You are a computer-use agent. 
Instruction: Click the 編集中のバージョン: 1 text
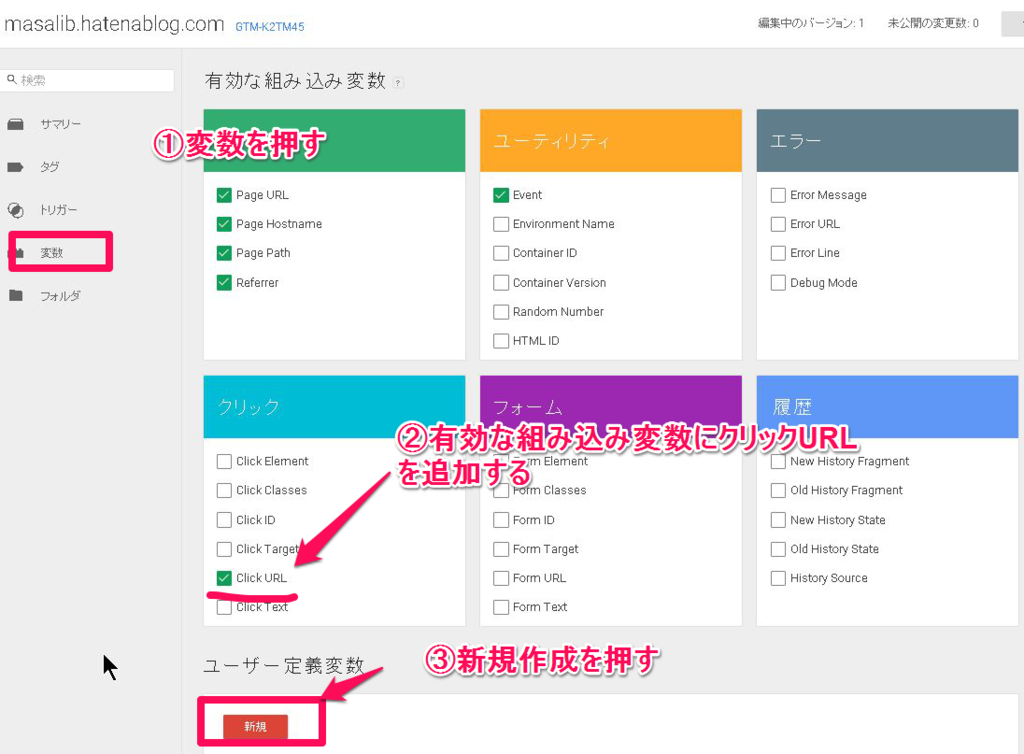tap(810, 24)
